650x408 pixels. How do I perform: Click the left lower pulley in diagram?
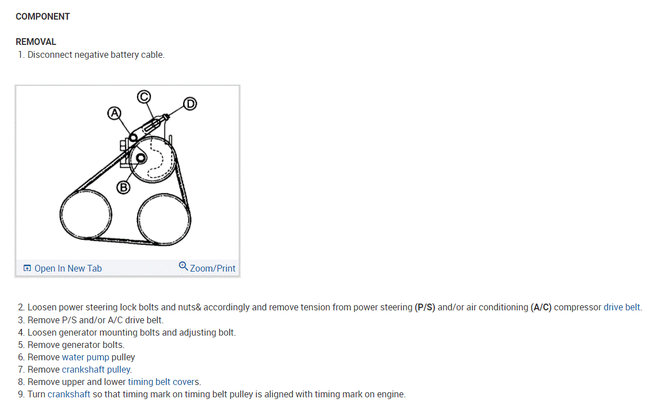[86, 214]
